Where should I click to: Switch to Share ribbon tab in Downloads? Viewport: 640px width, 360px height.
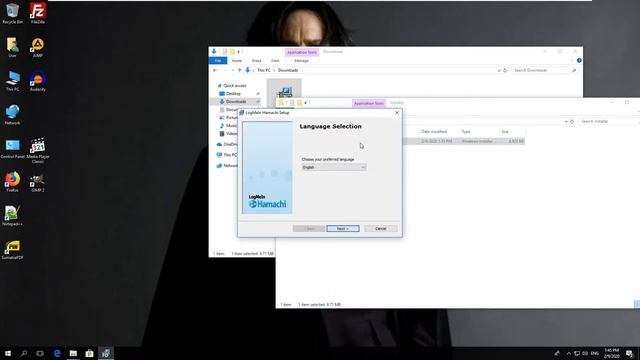click(x=256, y=60)
